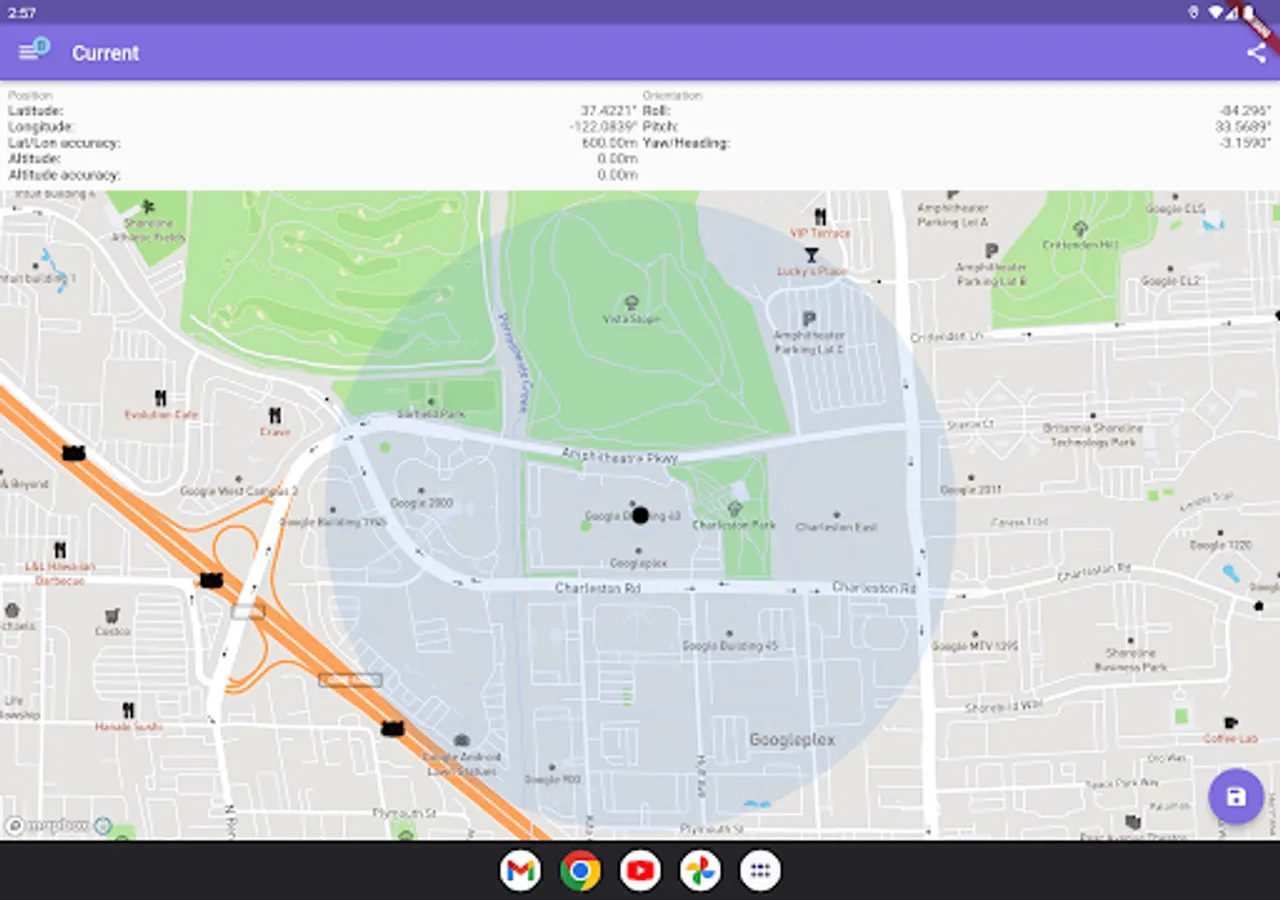Click the black current-location dot on the map
The height and width of the screenshot is (900, 1280).
(641, 516)
